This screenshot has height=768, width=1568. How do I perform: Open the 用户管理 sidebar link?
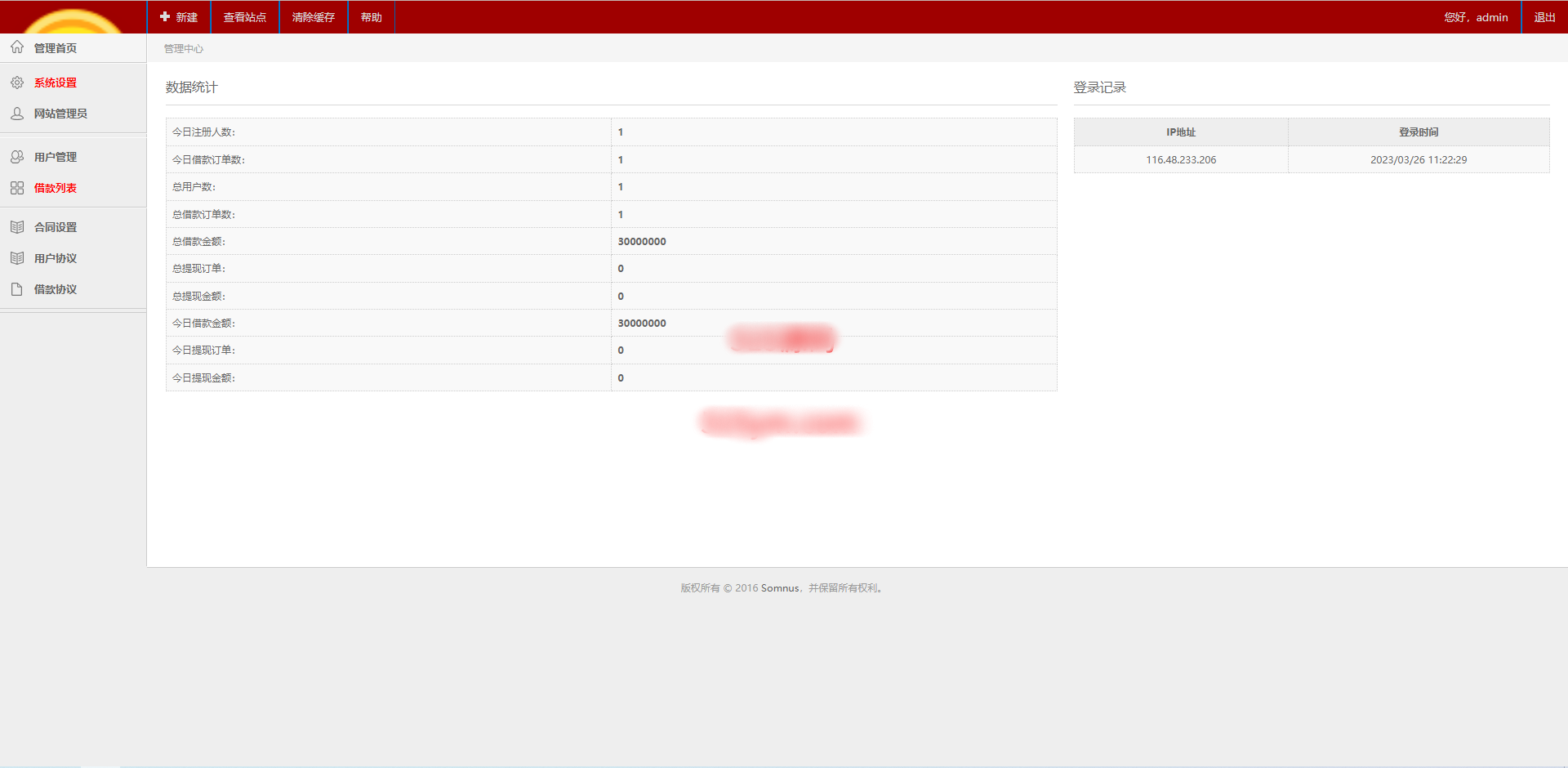click(56, 157)
